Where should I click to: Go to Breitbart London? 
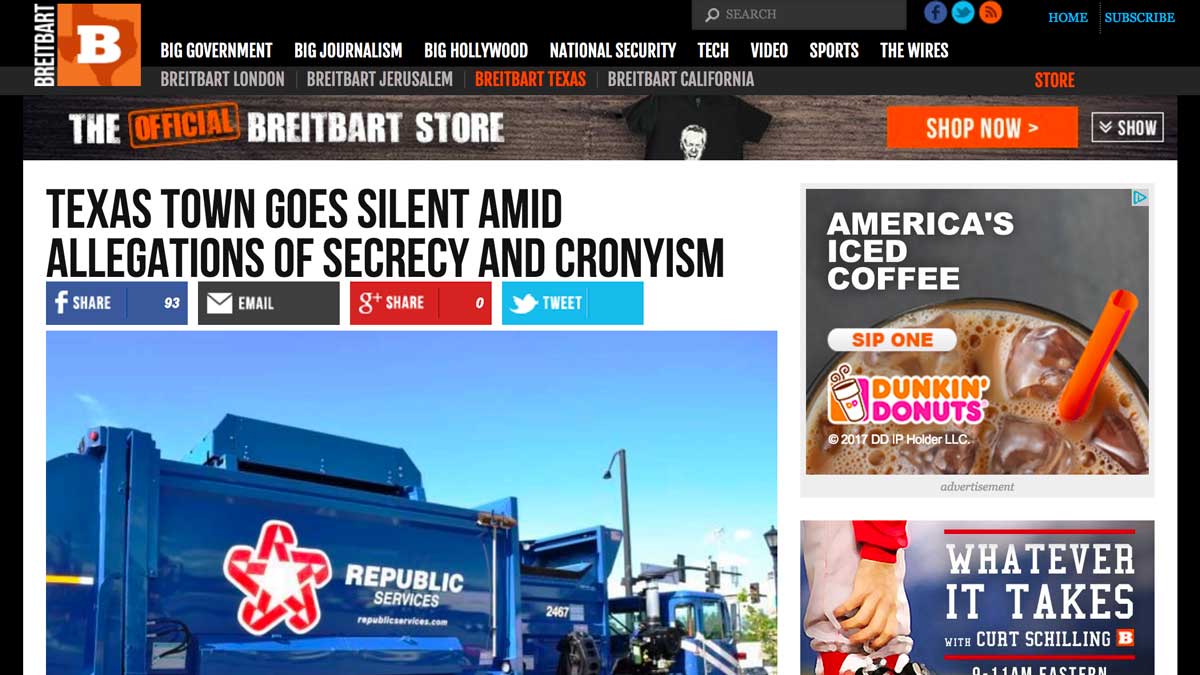pos(222,79)
